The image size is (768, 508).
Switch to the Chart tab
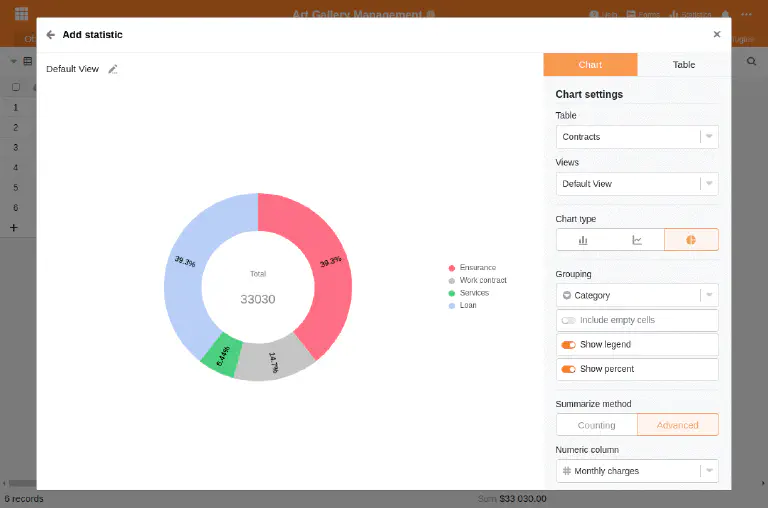pos(590,65)
